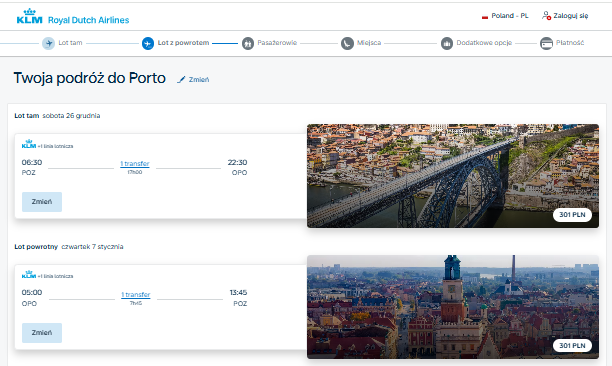Click KLM logo in return flight card
This screenshot has width=612, height=366.
click(29, 274)
